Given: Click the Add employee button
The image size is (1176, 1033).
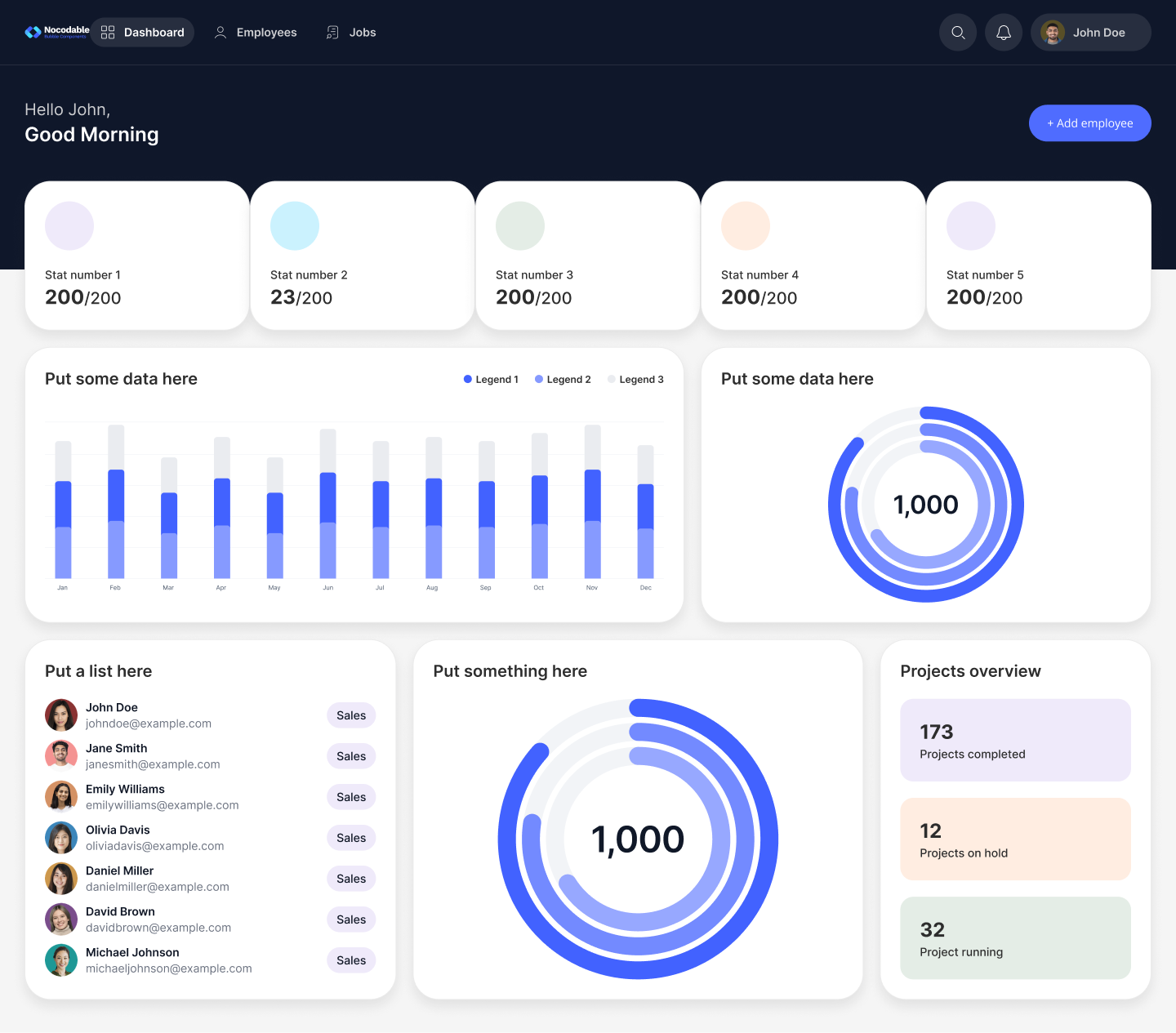Looking at the screenshot, I should (1089, 122).
